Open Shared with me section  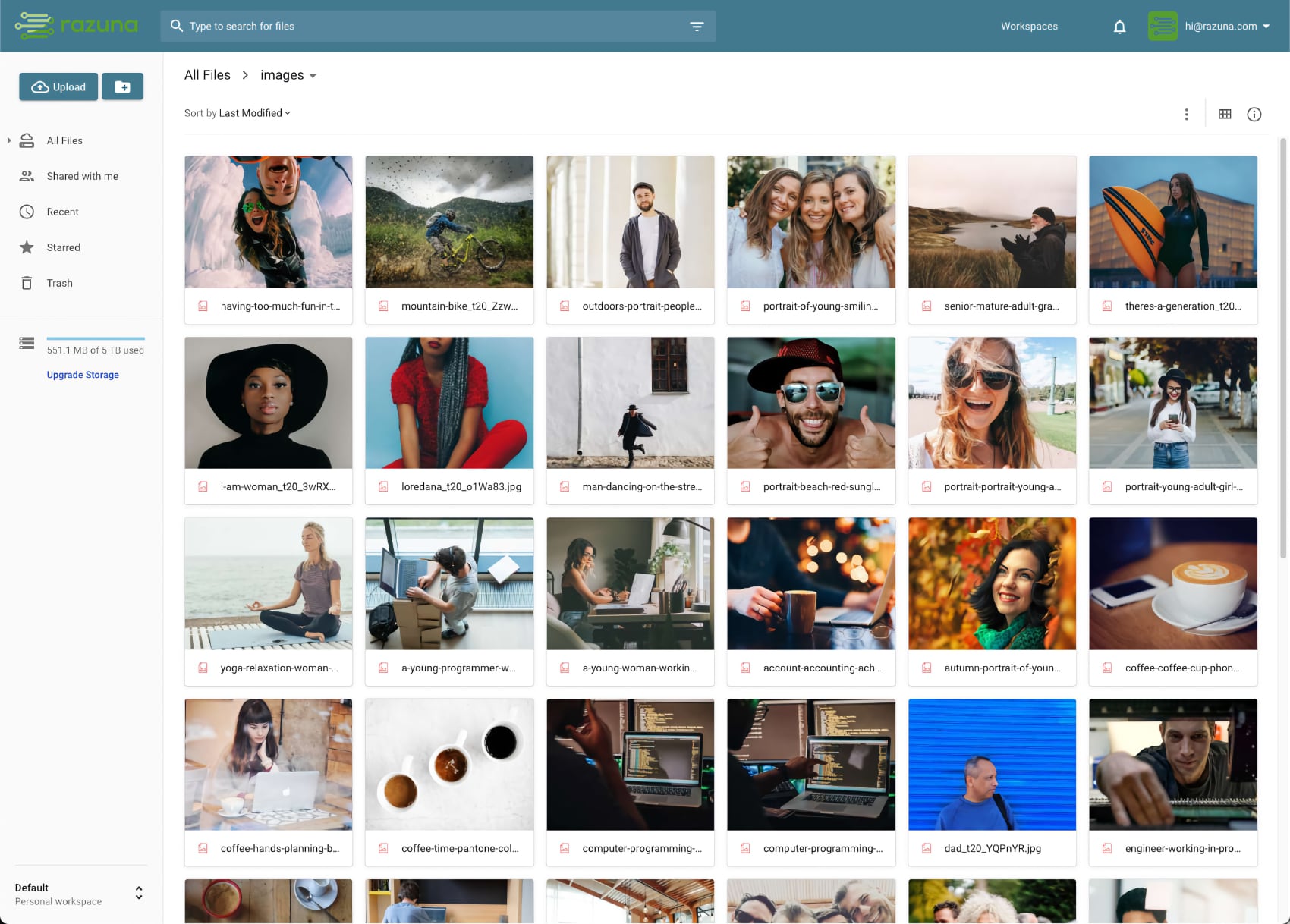(x=82, y=176)
